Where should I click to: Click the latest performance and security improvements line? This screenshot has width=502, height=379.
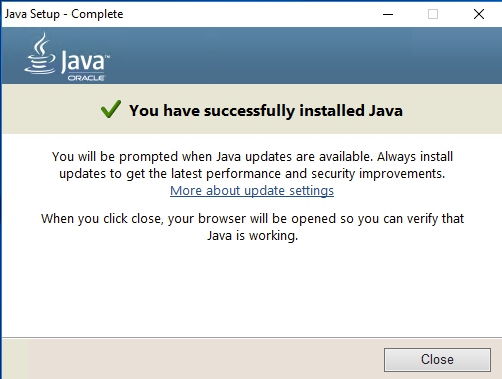click(252, 174)
